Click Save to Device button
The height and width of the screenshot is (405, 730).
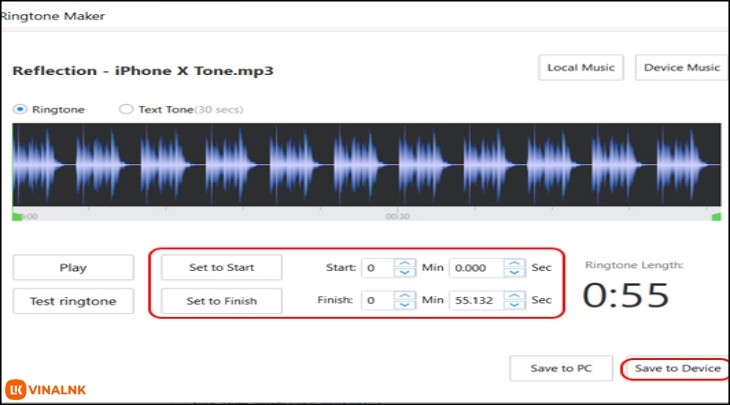[677, 368]
